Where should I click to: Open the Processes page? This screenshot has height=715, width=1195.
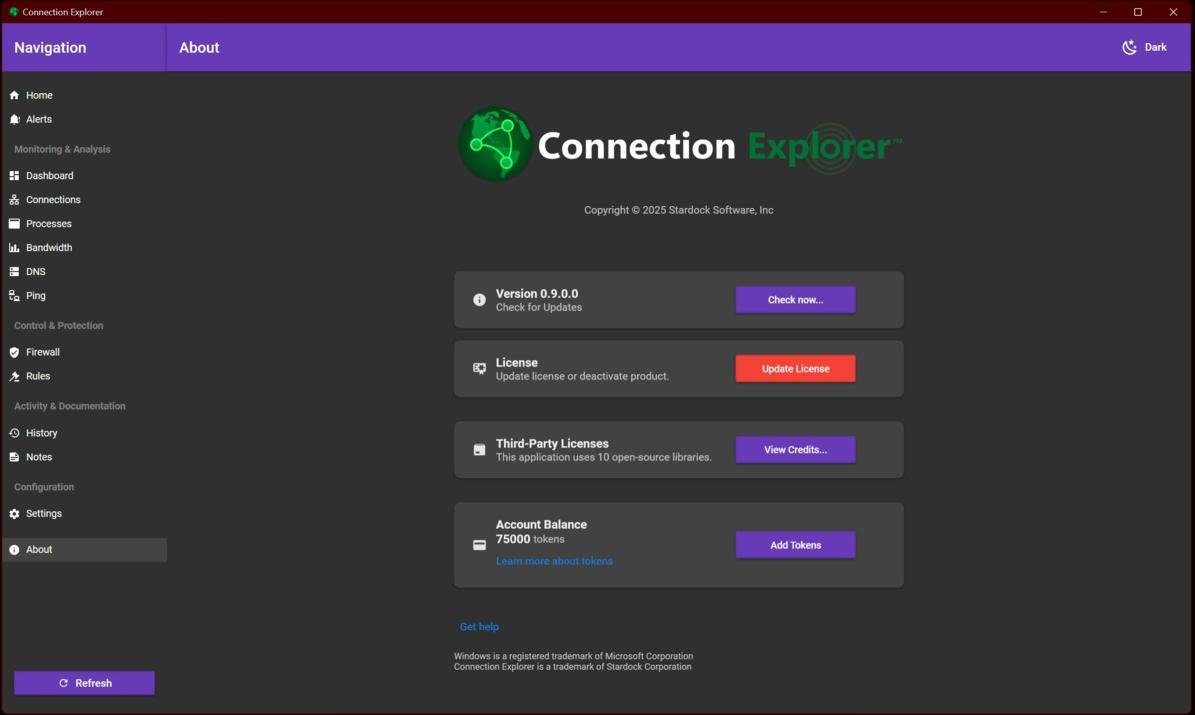[x=48, y=224]
